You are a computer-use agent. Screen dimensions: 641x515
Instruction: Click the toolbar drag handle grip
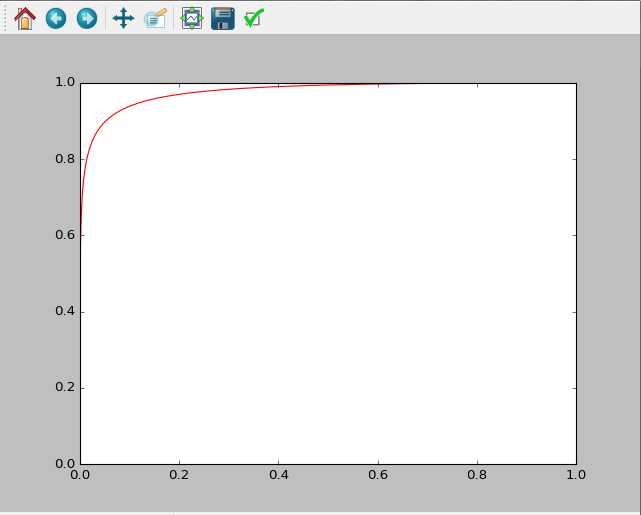[5, 18]
